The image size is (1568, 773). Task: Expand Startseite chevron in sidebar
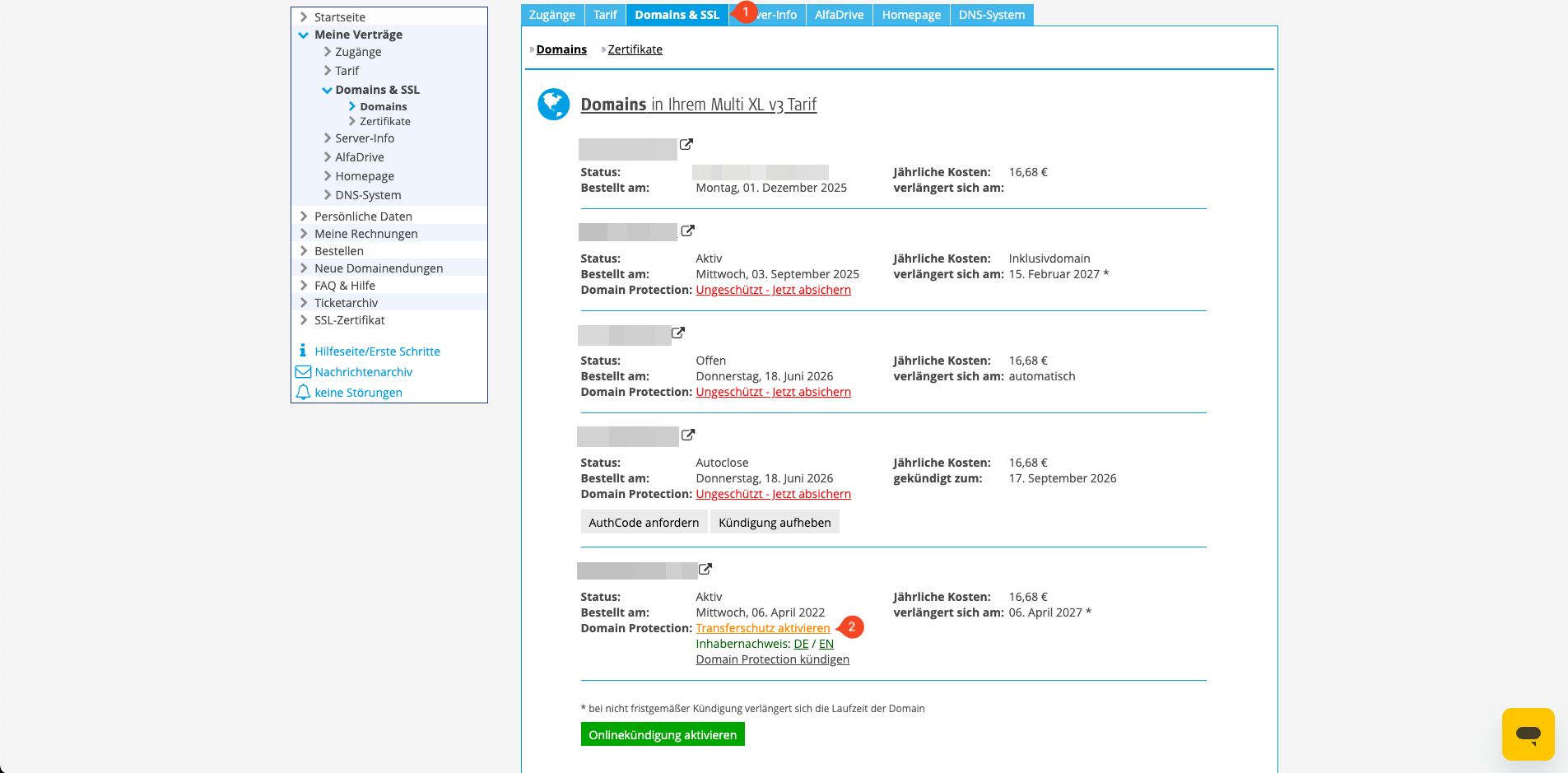pyautogui.click(x=304, y=17)
